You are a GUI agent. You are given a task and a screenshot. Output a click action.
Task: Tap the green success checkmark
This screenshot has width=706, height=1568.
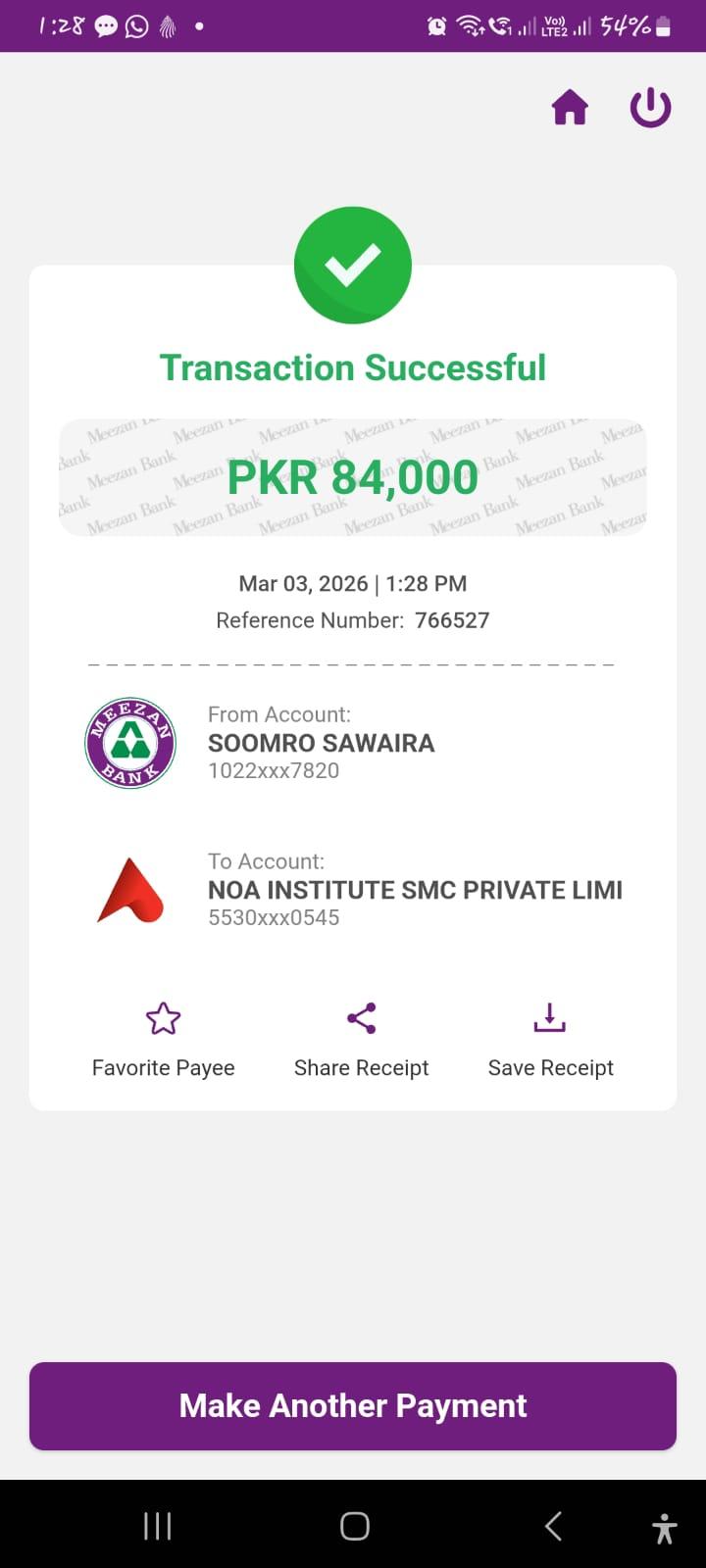pyautogui.click(x=353, y=265)
